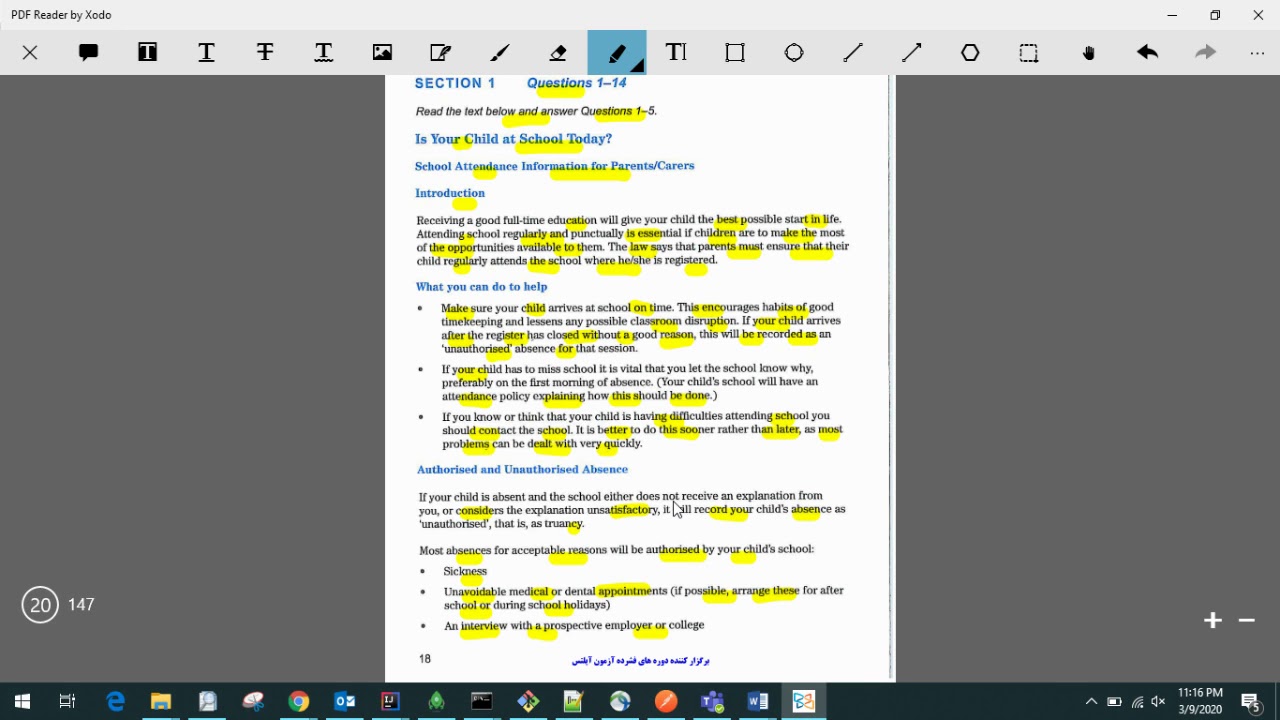Launch Microsoft Edge from the taskbar
This screenshot has height=720, width=1280.
(116, 702)
